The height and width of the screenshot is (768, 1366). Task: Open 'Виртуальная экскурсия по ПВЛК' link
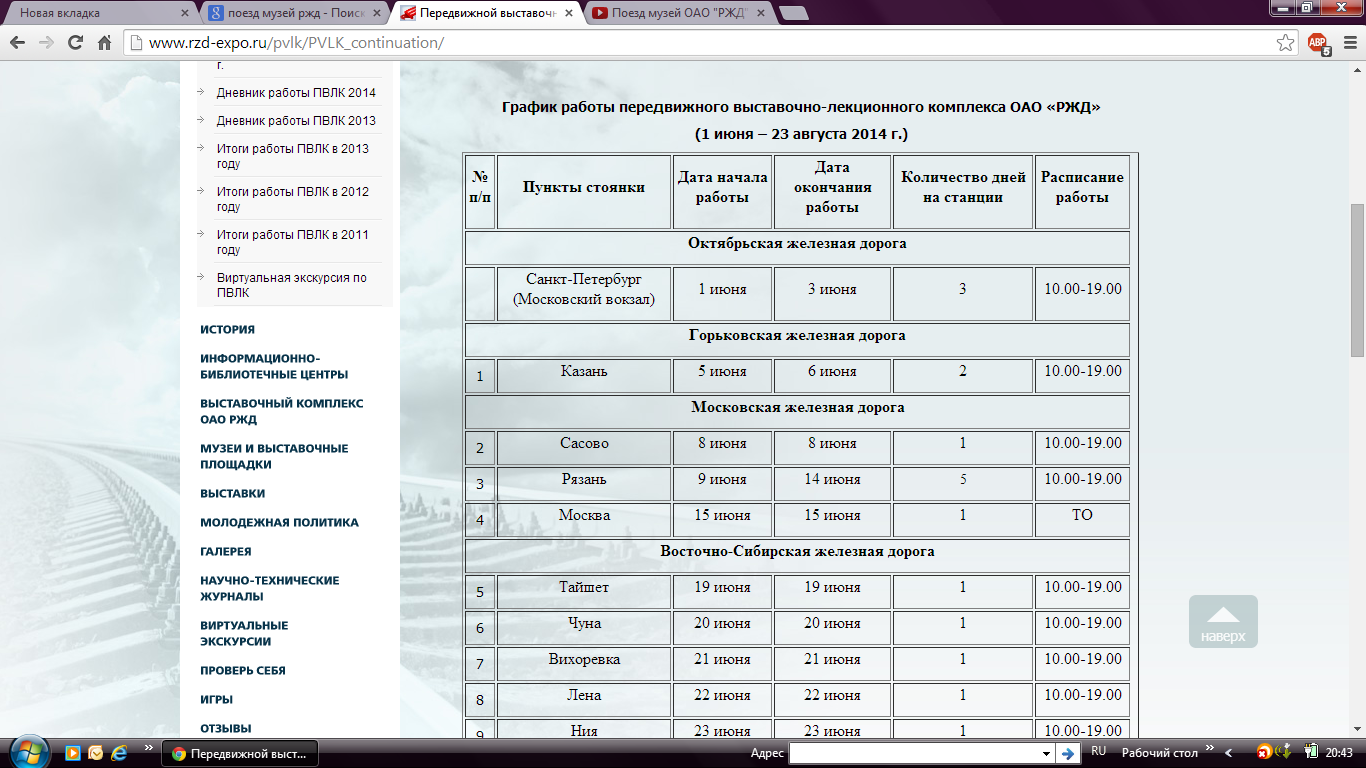point(292,285)
